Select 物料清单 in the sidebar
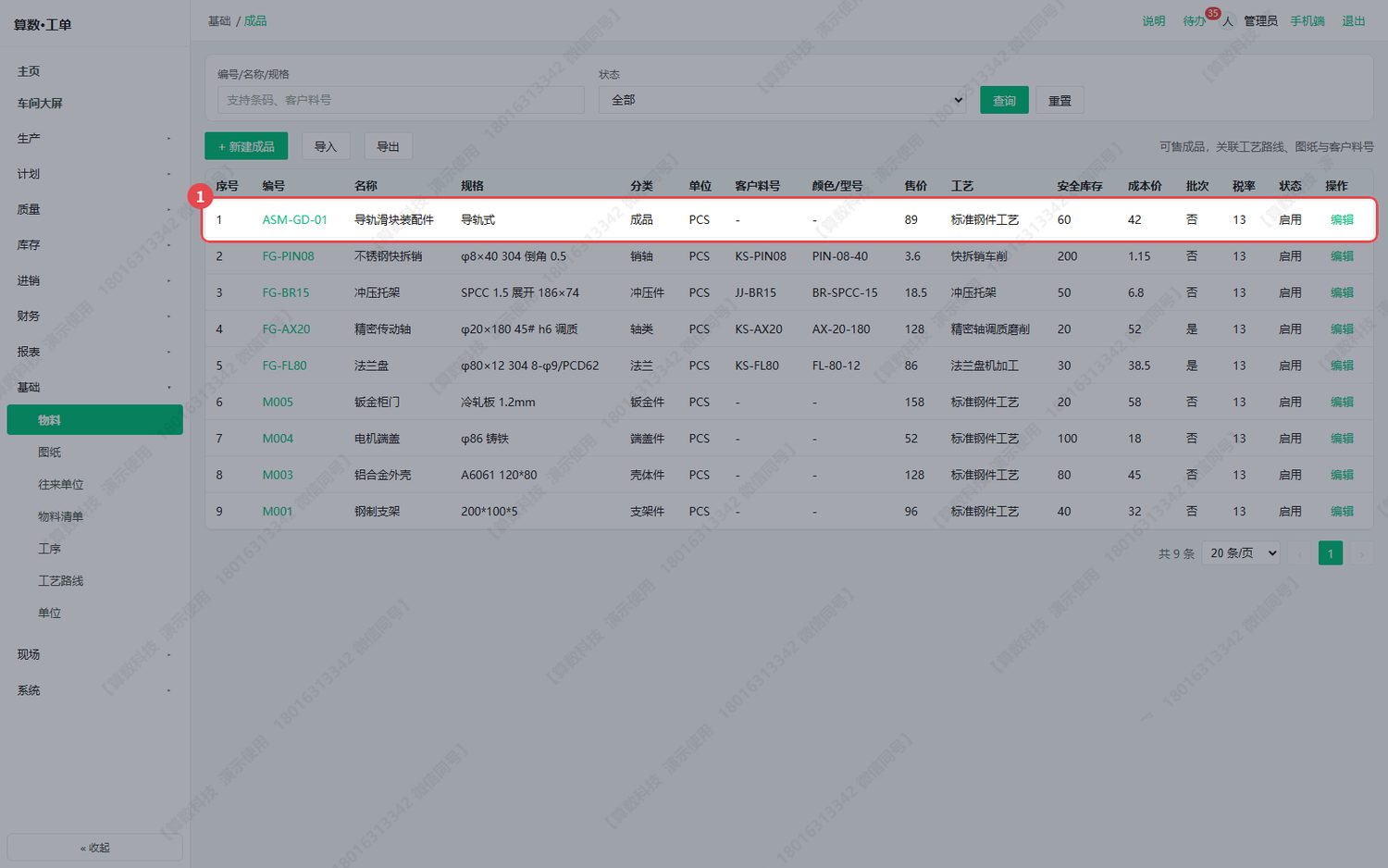1388x868 pixels. click(x=61, y=516)
